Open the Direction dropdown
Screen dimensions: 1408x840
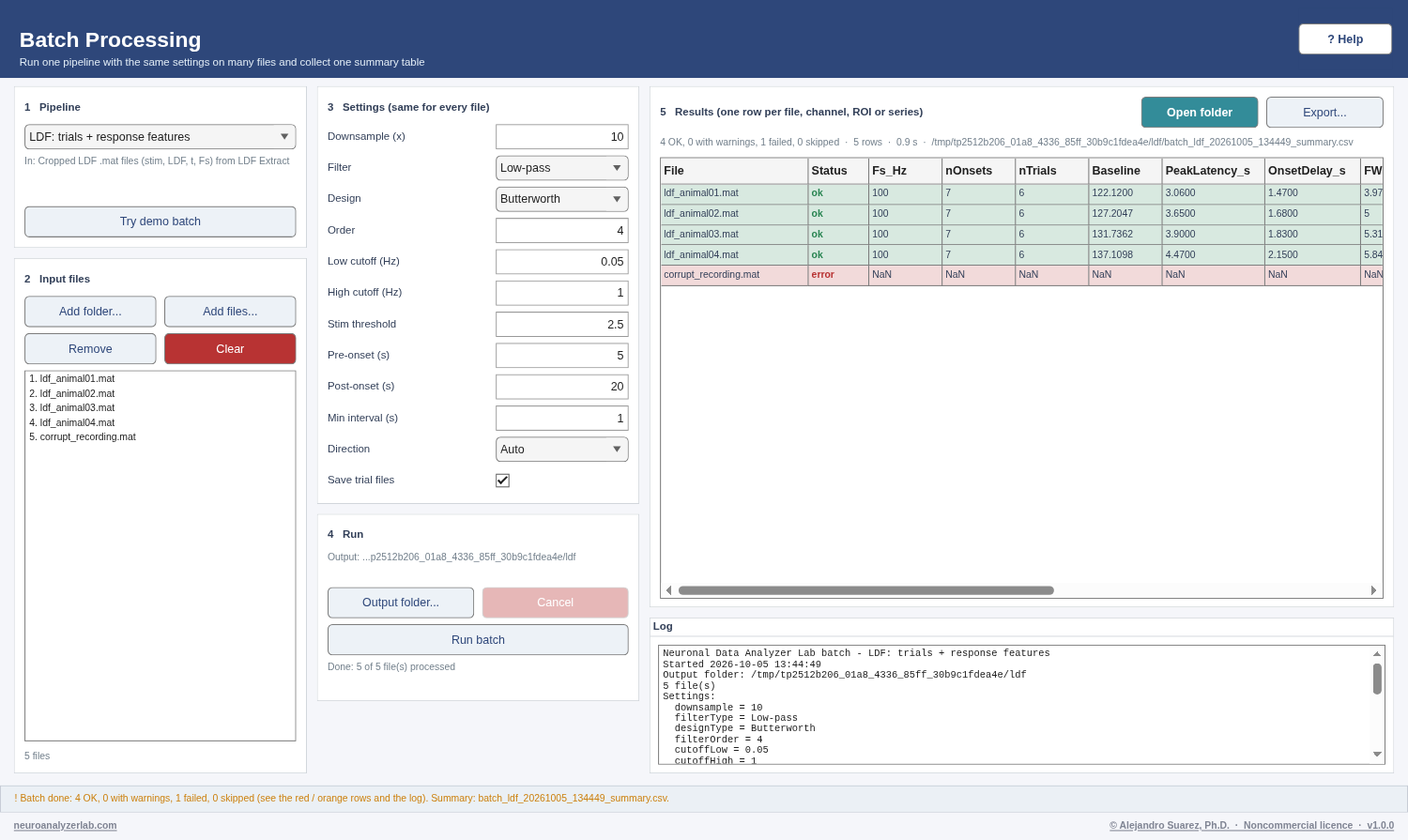coord(561,450)
